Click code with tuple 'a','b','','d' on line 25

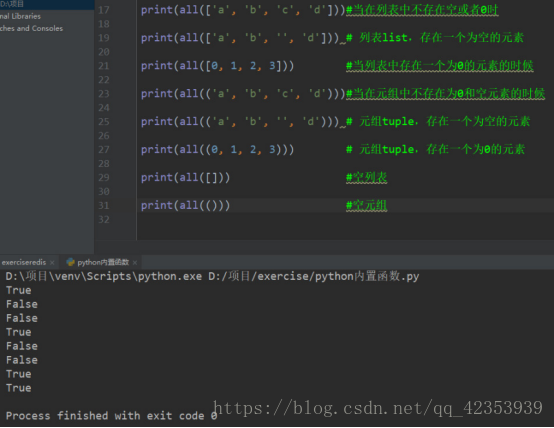pos(240,122)
